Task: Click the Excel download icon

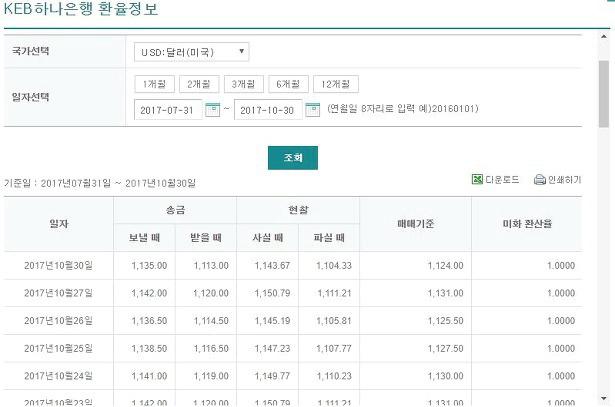Action: click(x=477, y=180)
